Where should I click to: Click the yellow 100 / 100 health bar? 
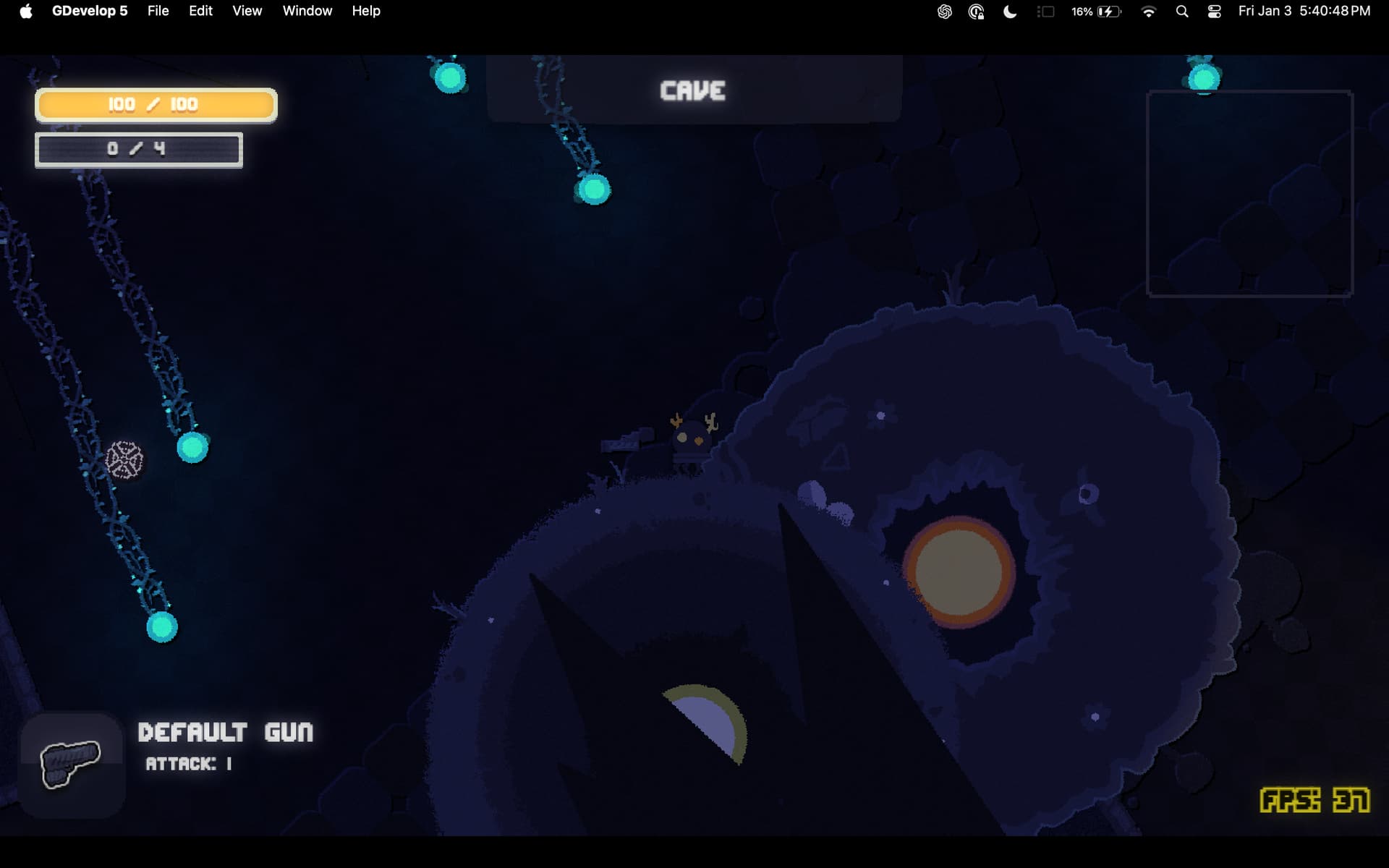click(x=156, y=105)
